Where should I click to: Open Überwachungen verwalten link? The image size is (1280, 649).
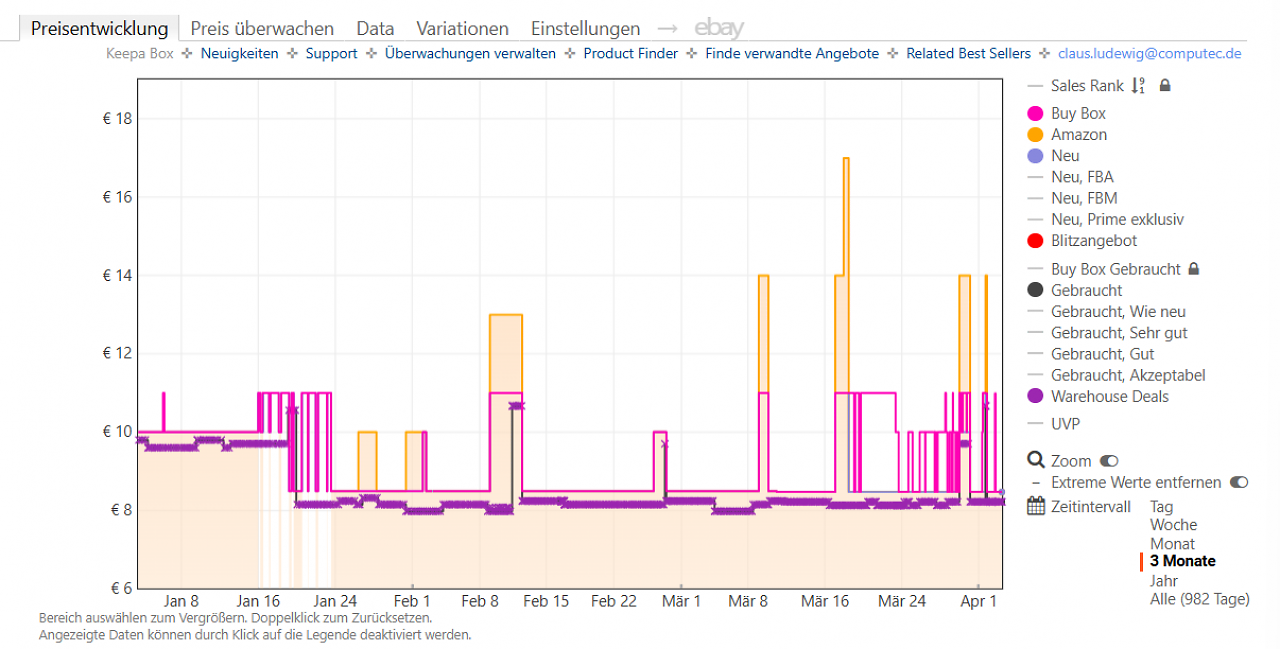[x=470, y=54]
